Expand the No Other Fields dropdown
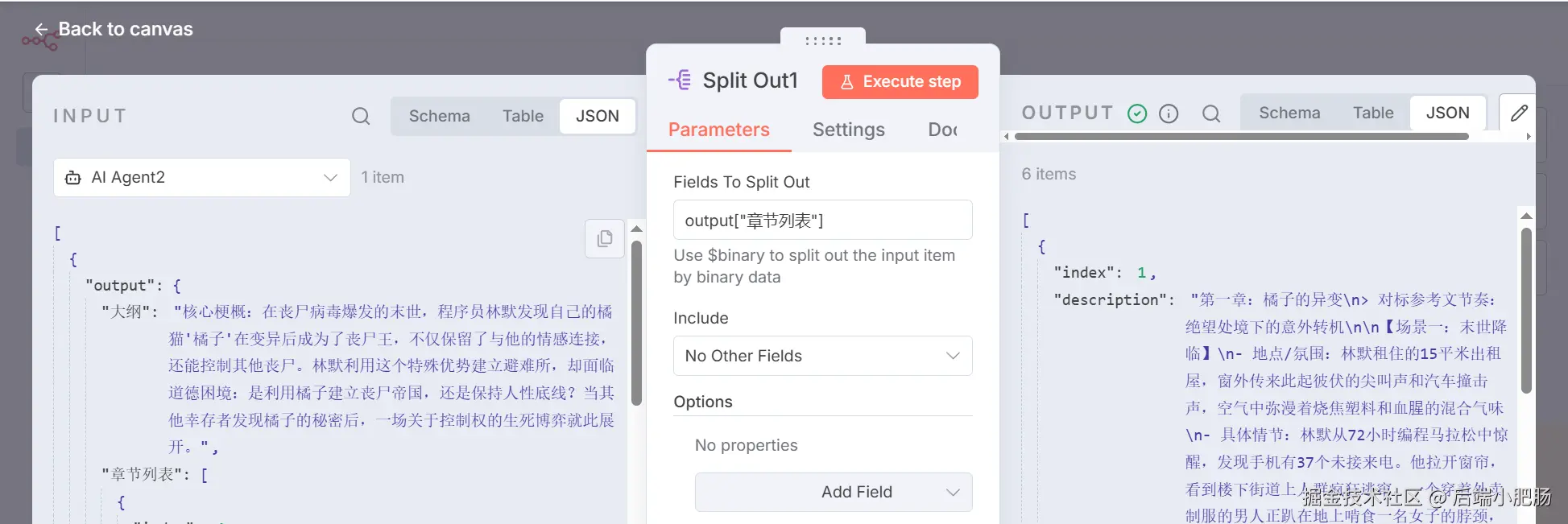This screenshot has width=1568, height=524. click(822, 356)
